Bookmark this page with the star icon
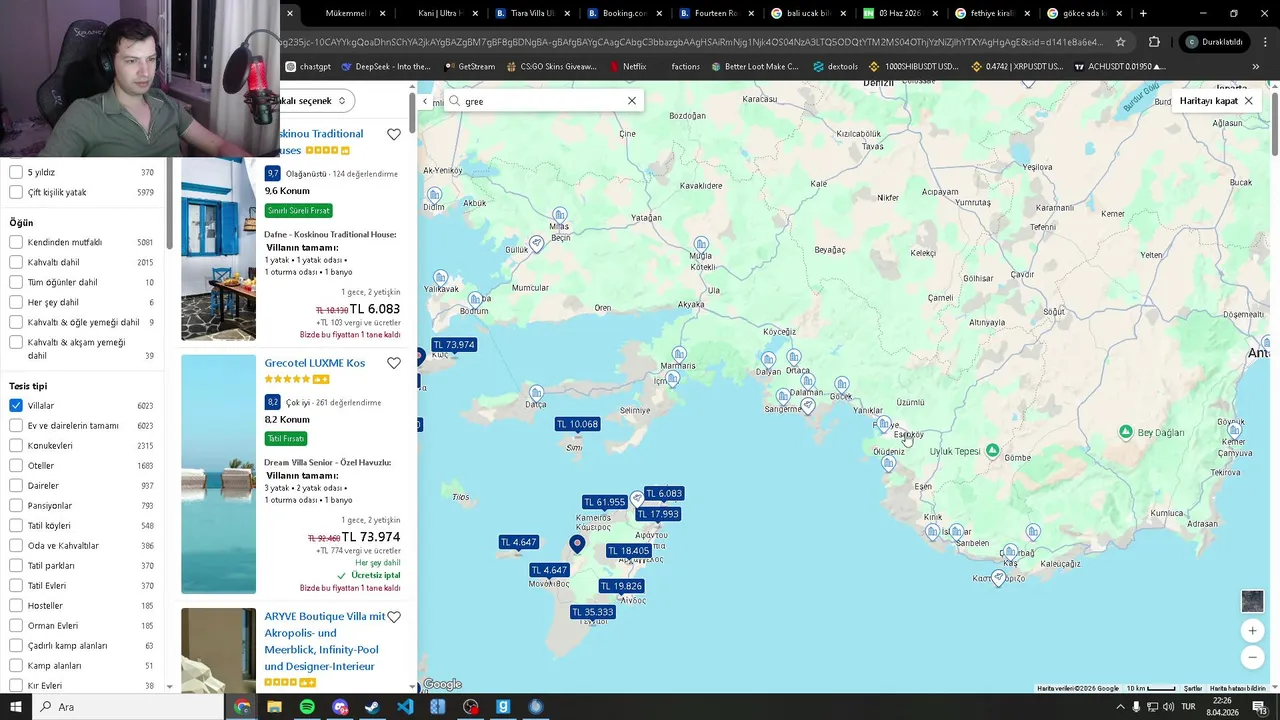The image size is (1280, 720). [1121, 42]
